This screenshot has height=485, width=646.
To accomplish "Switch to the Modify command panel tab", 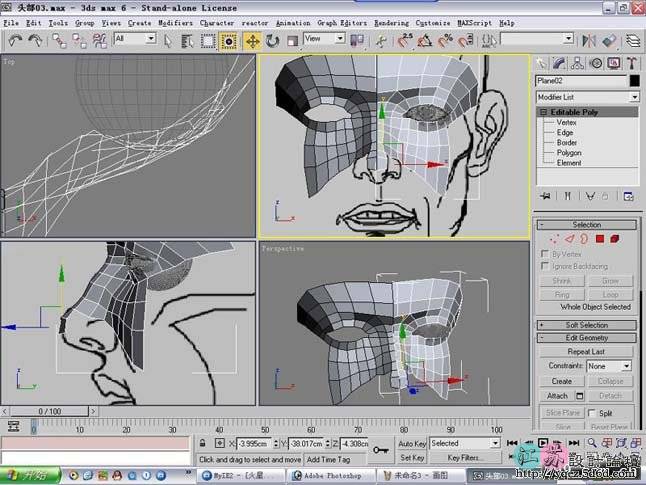I will coord(559,63).
